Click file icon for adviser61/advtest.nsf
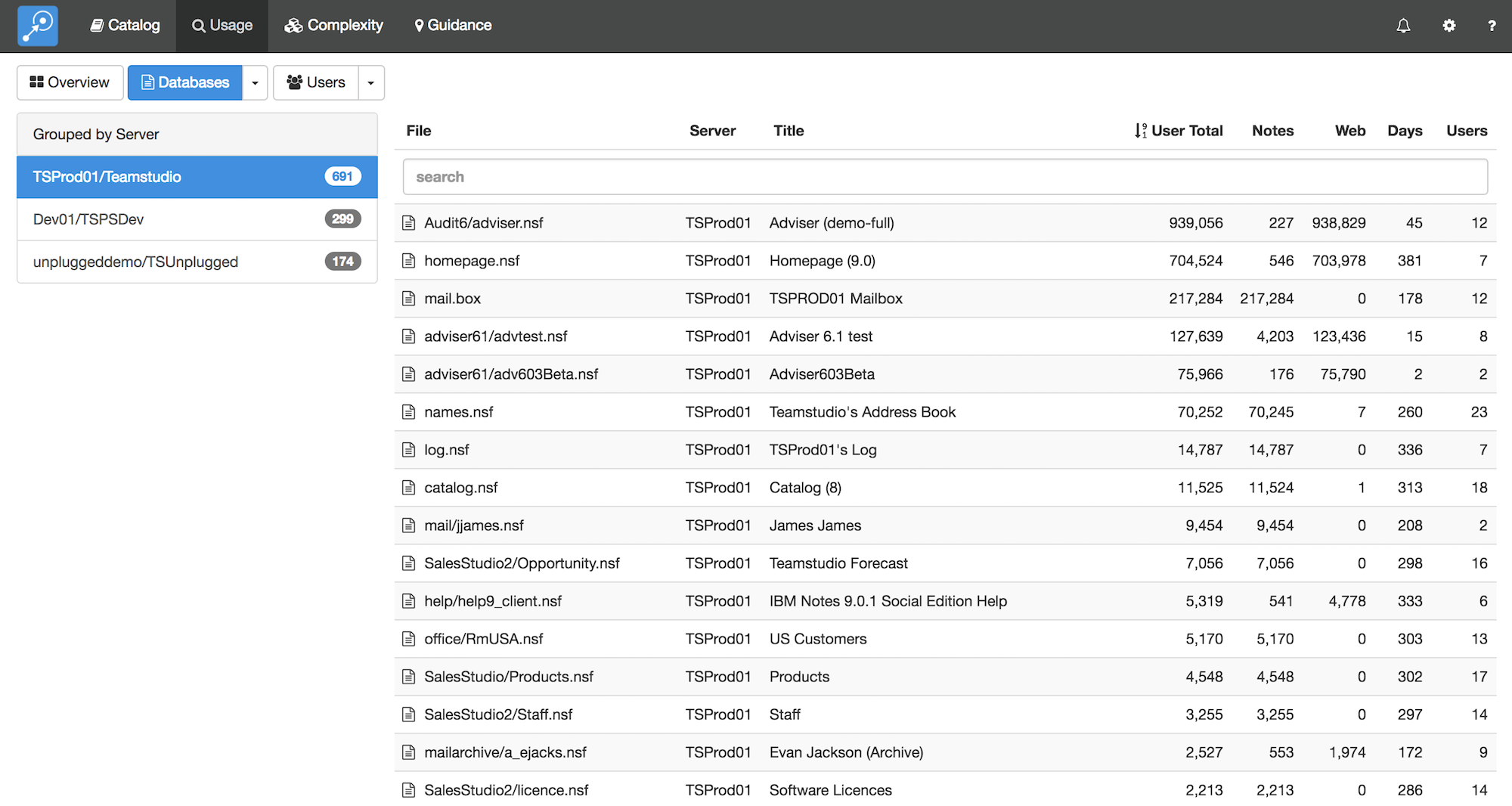Screen dimensions: 1512x806 click(409, 336)
